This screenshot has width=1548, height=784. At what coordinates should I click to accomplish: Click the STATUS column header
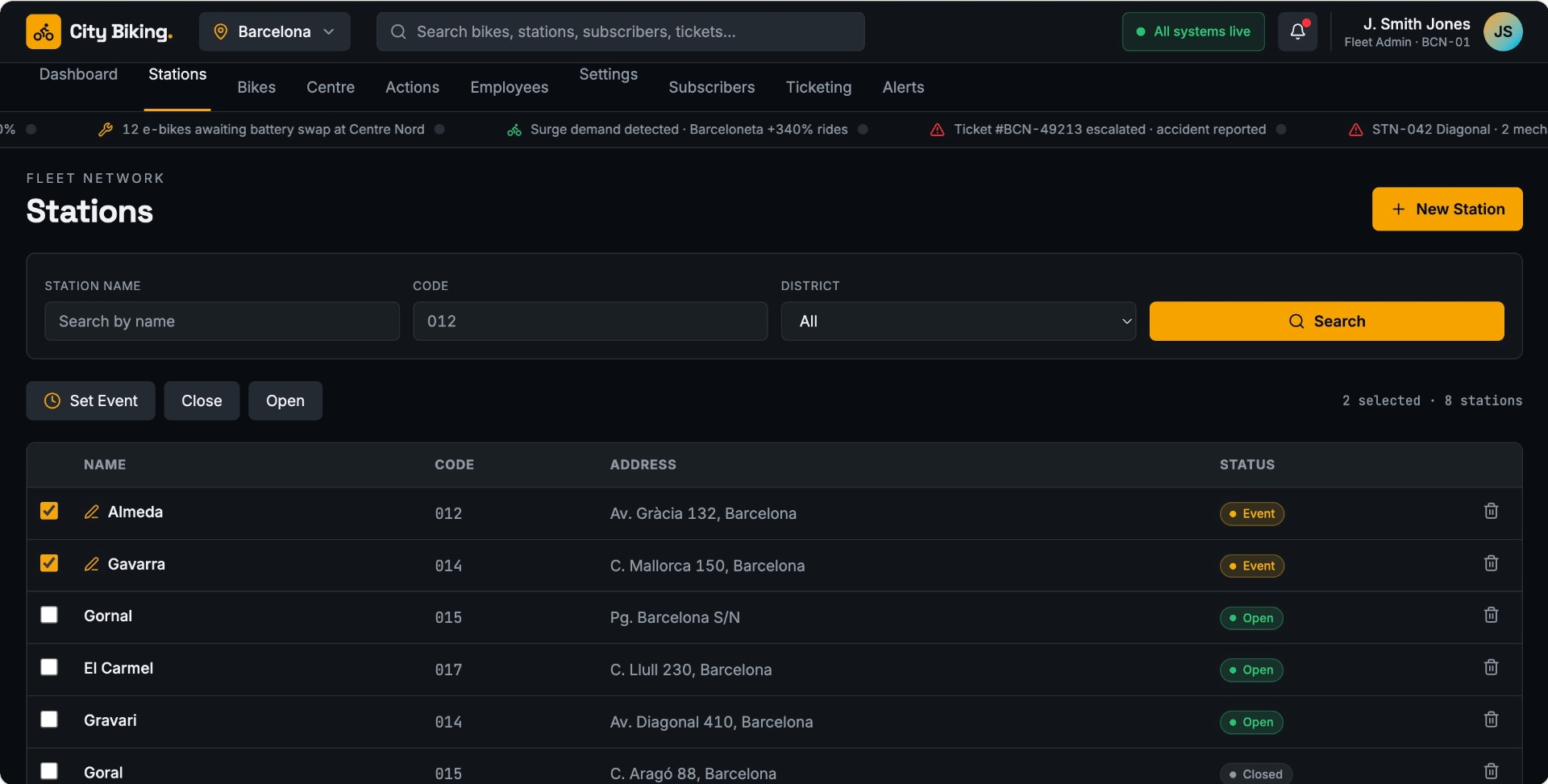[1246, 465]
